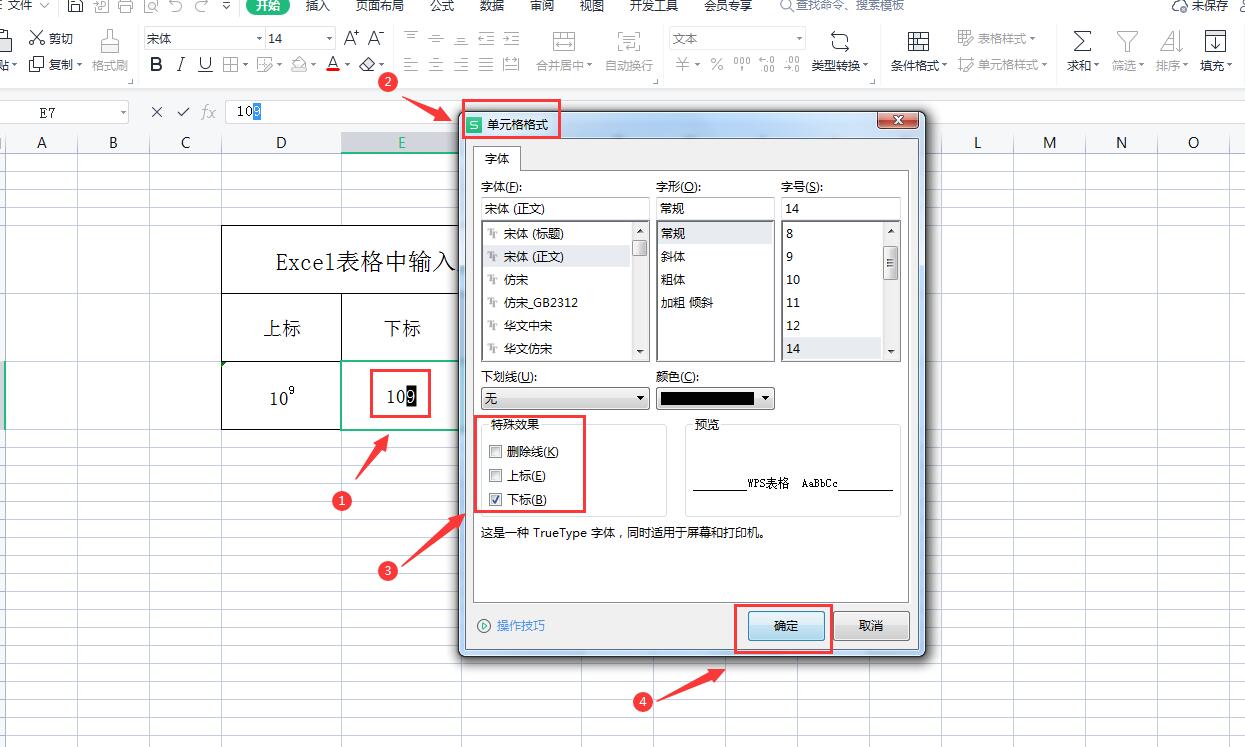Open the number format dropdown showing 文本
The image size is (1245, 747).
click(x=799, y=38)
